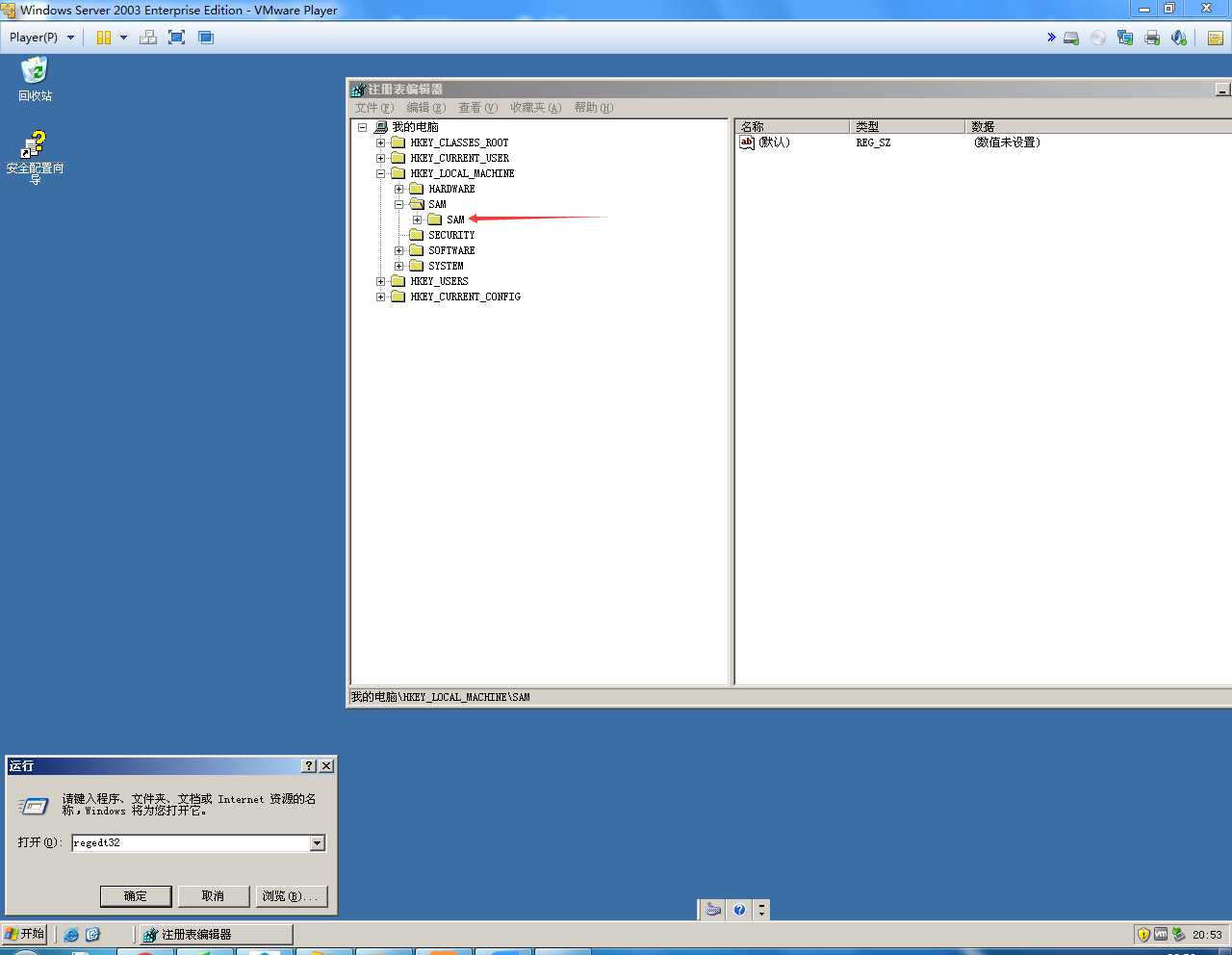Click the Send Ctrl+Alt+Del icon in VMware toolbar
This screenshot has width=1232, height=955.
point(148,38)
